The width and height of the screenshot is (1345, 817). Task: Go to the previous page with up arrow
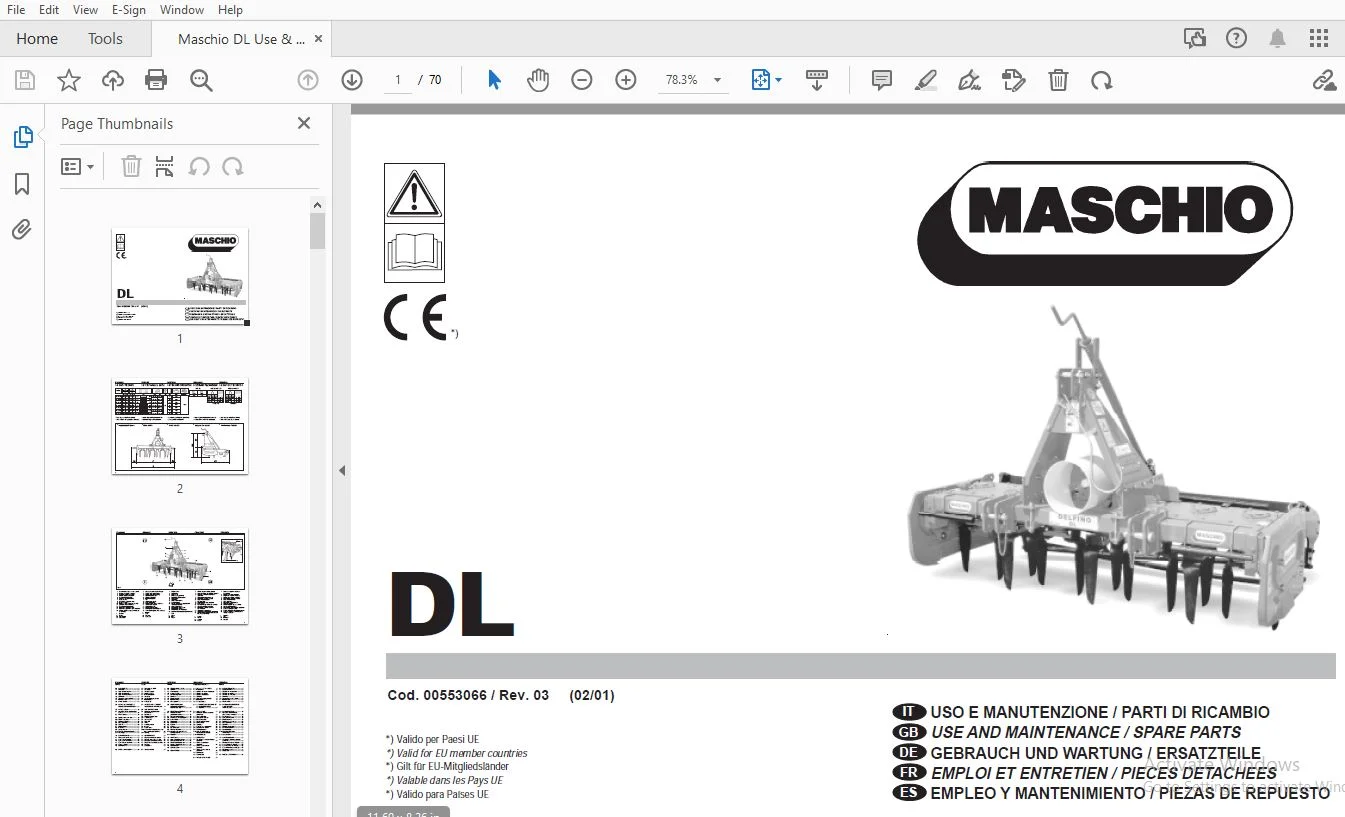pos(308,80)
